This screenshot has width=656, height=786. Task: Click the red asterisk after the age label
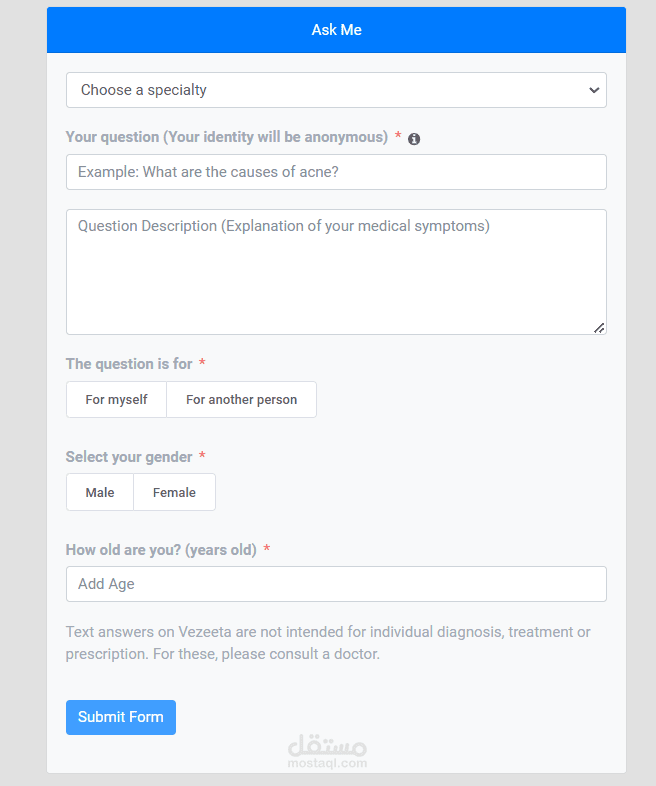pos(267,550)
